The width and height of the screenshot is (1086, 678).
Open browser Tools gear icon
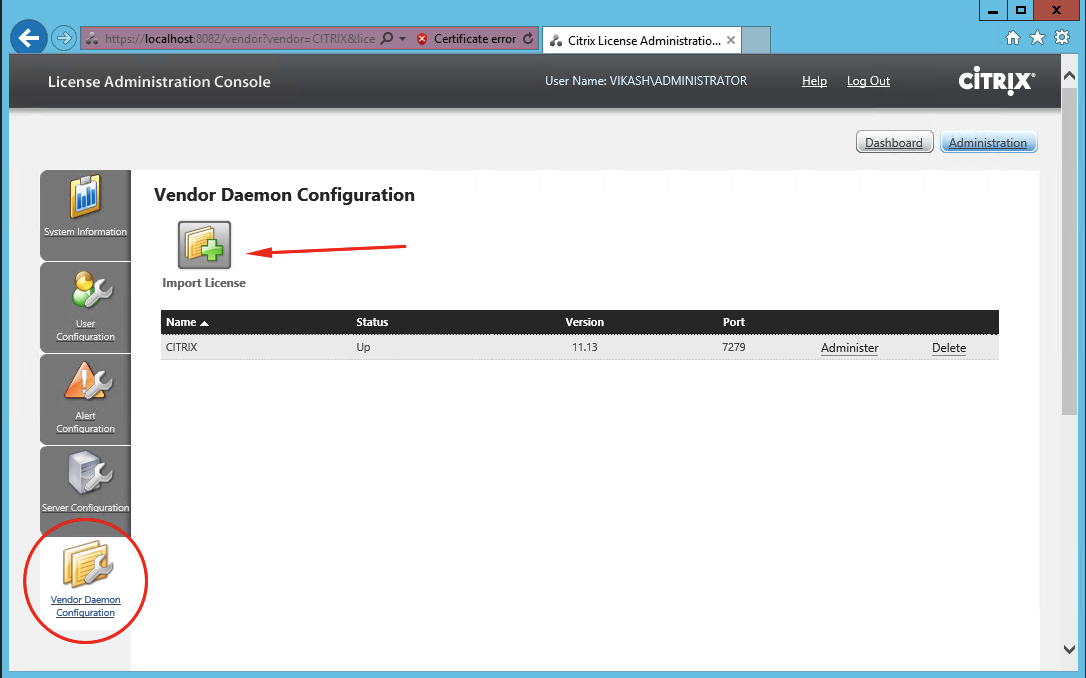pos(1062,37)
